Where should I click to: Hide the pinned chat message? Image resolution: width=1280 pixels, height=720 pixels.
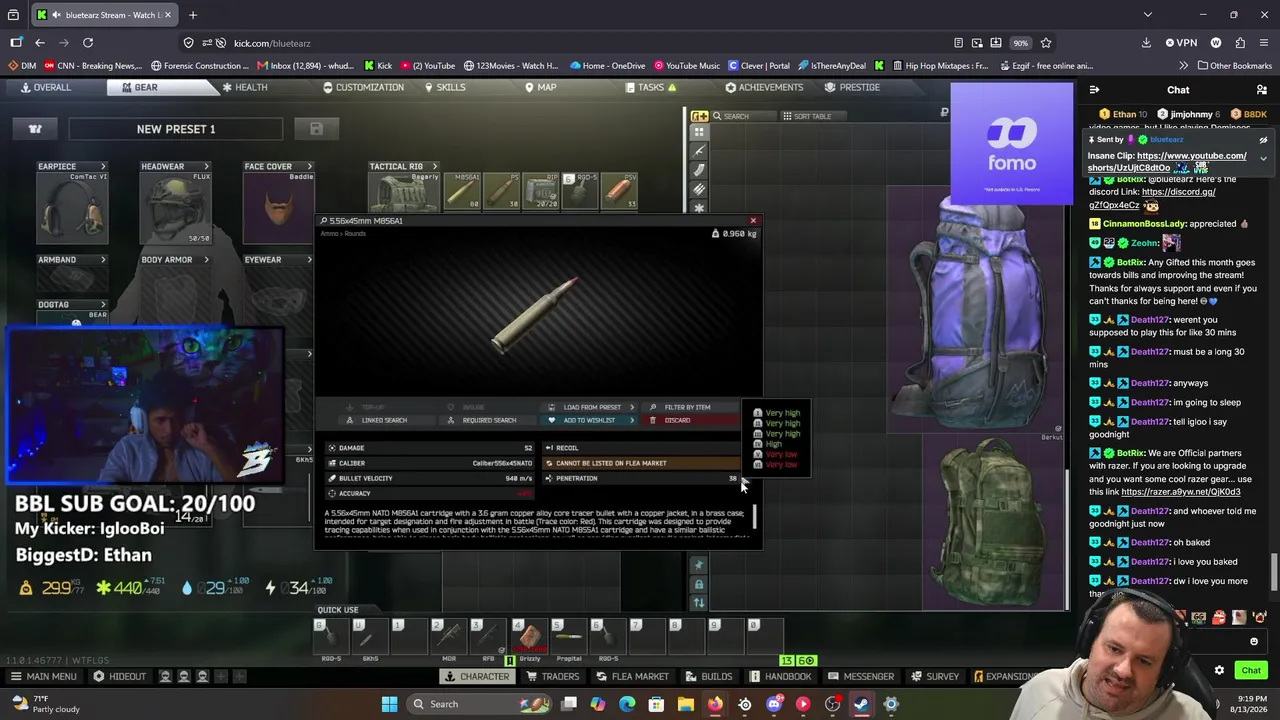(x=1263, y=140)
